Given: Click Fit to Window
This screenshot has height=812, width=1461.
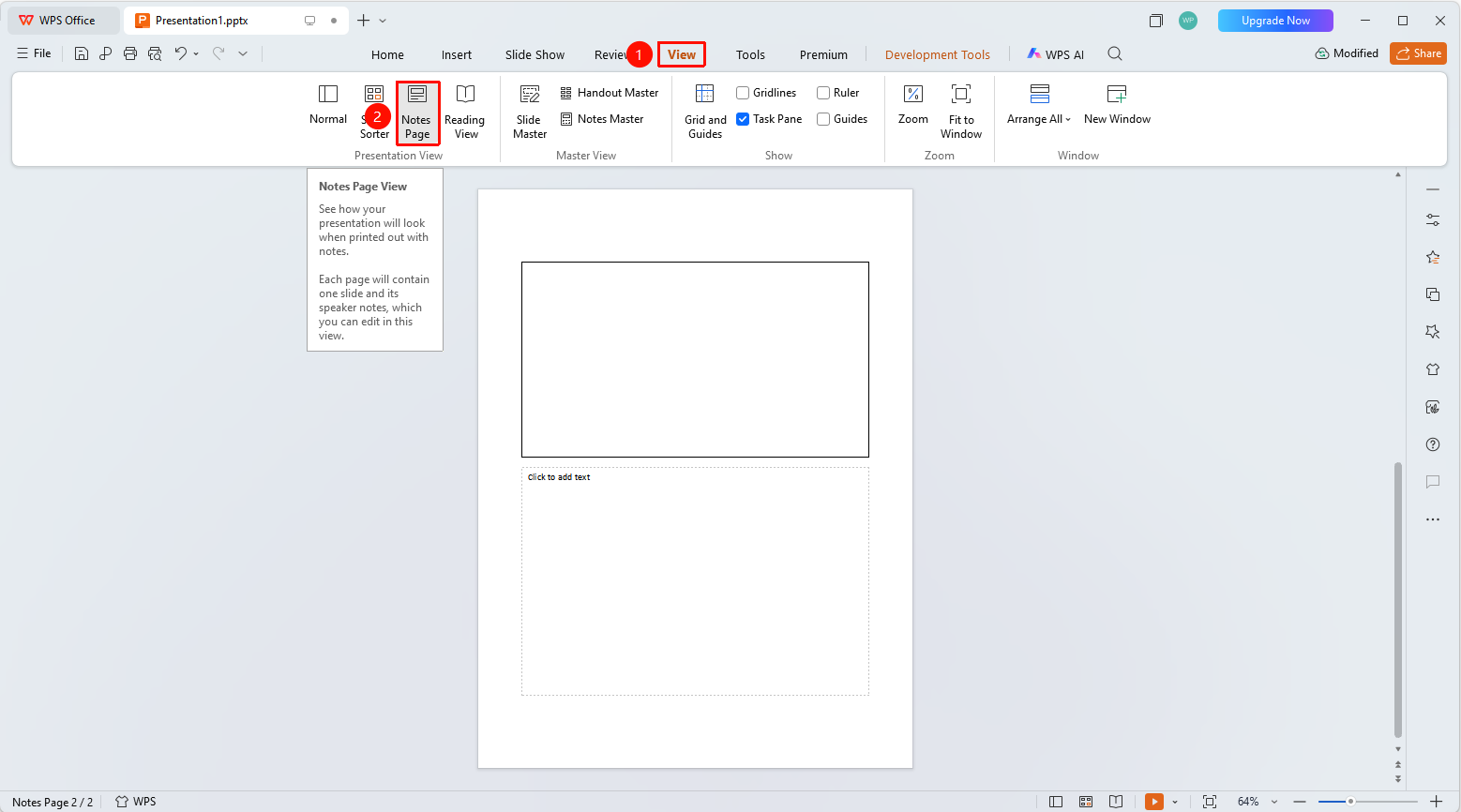Looking at the screenshot, I should click(961, 112).
